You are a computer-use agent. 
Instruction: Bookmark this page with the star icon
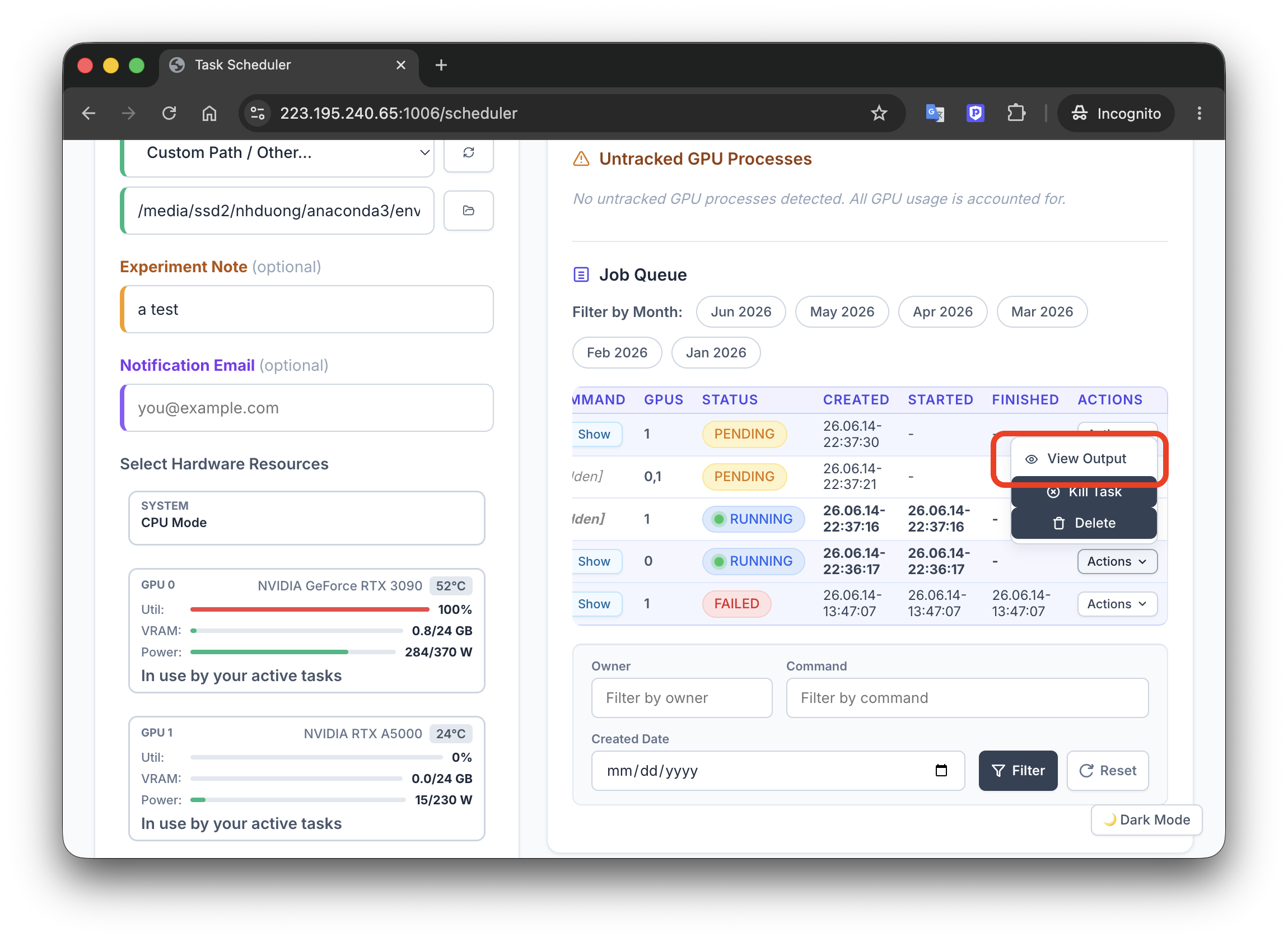tap(879, 113)
